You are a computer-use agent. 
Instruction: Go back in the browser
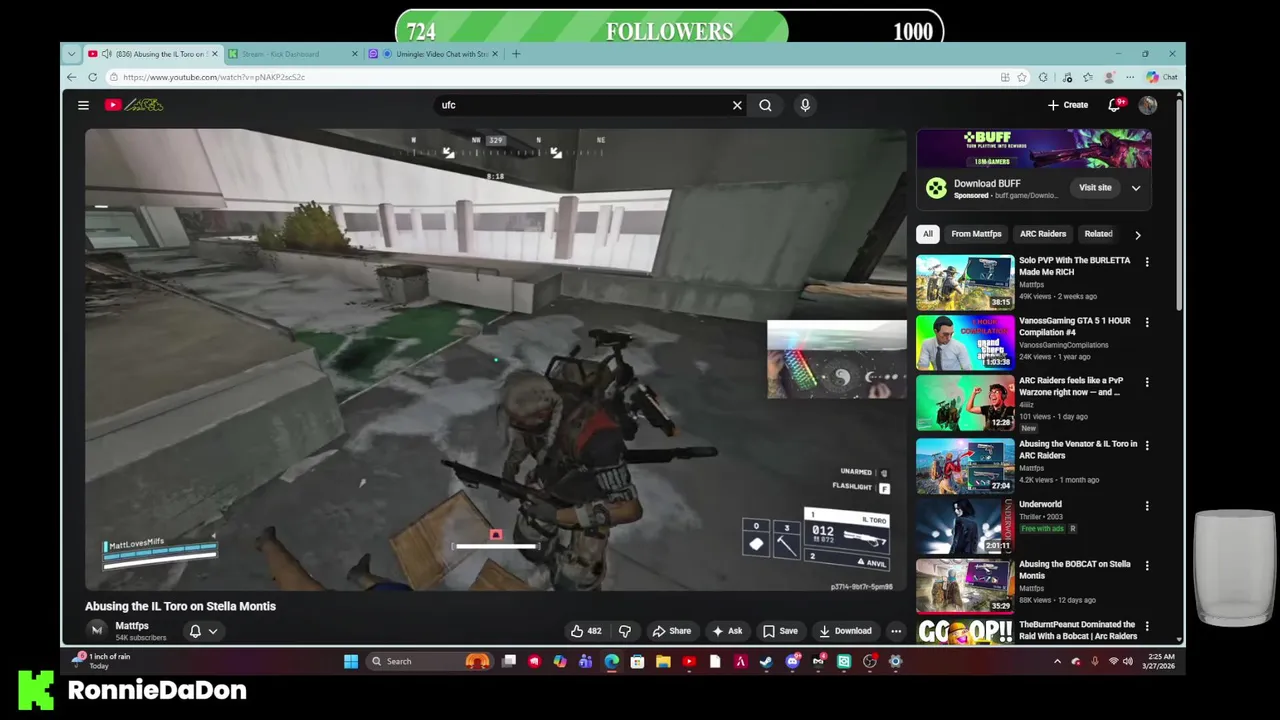(x=72, y=77)
